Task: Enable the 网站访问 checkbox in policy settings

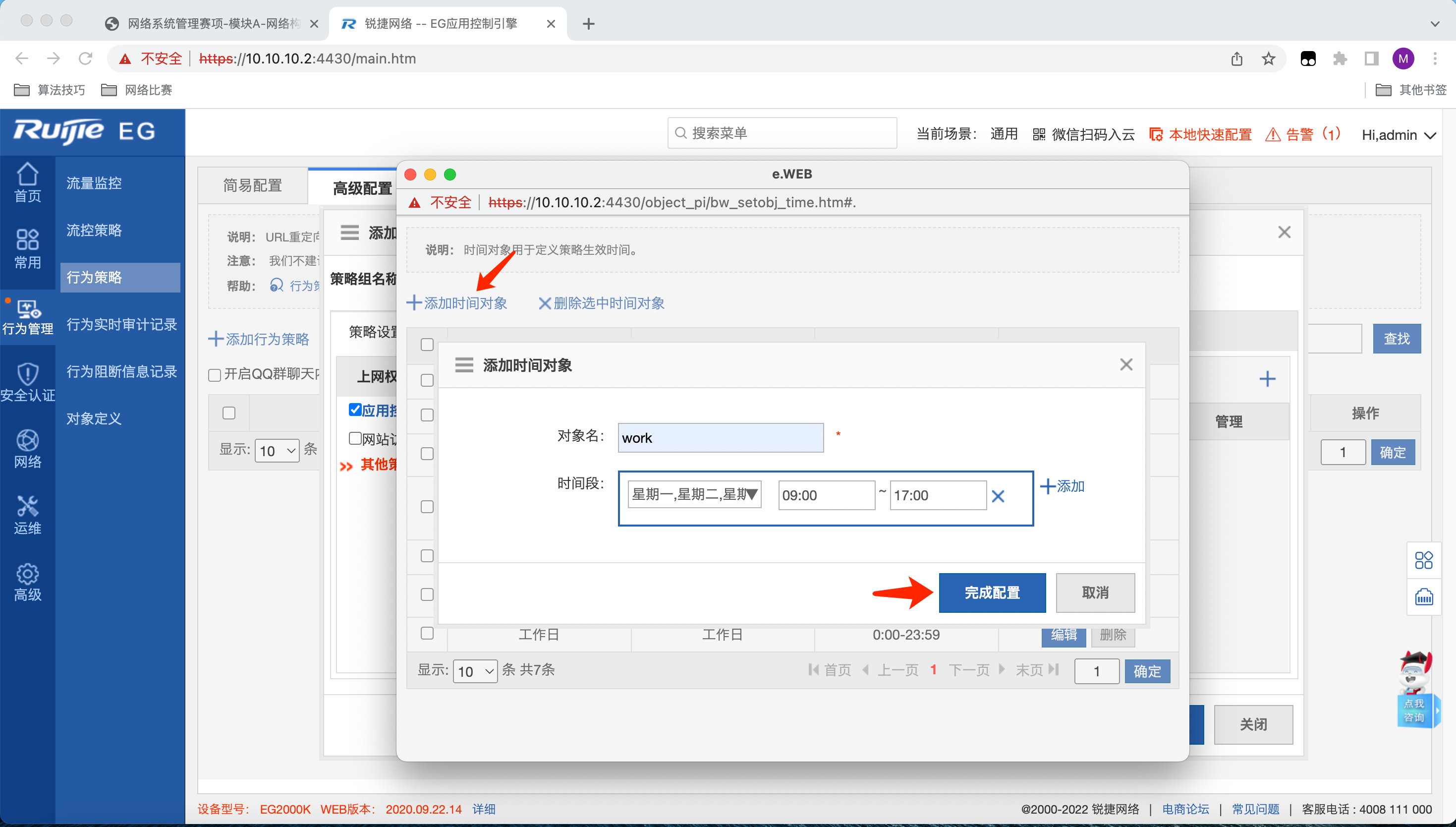Action: 355,438
